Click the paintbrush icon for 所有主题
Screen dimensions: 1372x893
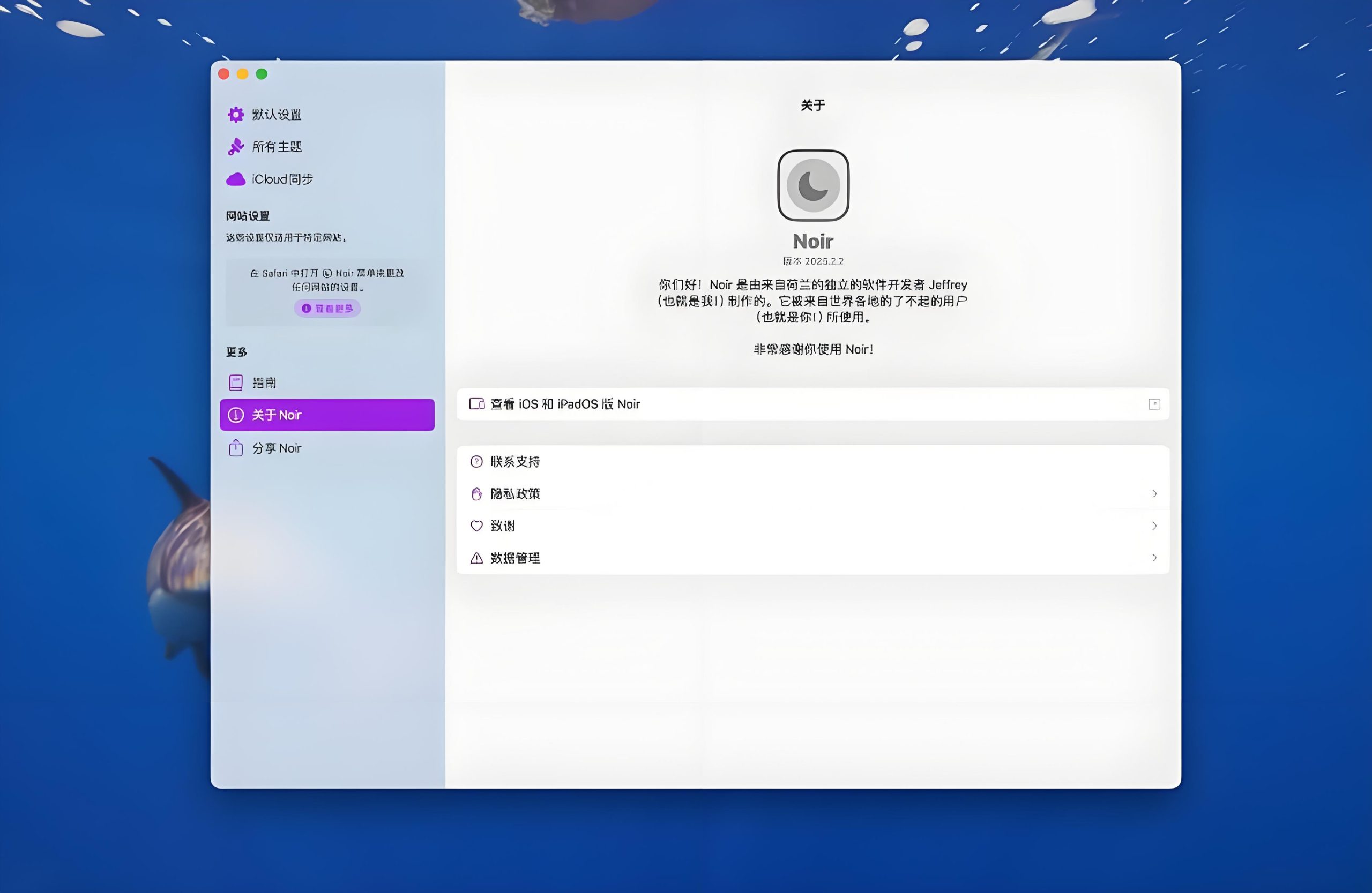(235, 147)
